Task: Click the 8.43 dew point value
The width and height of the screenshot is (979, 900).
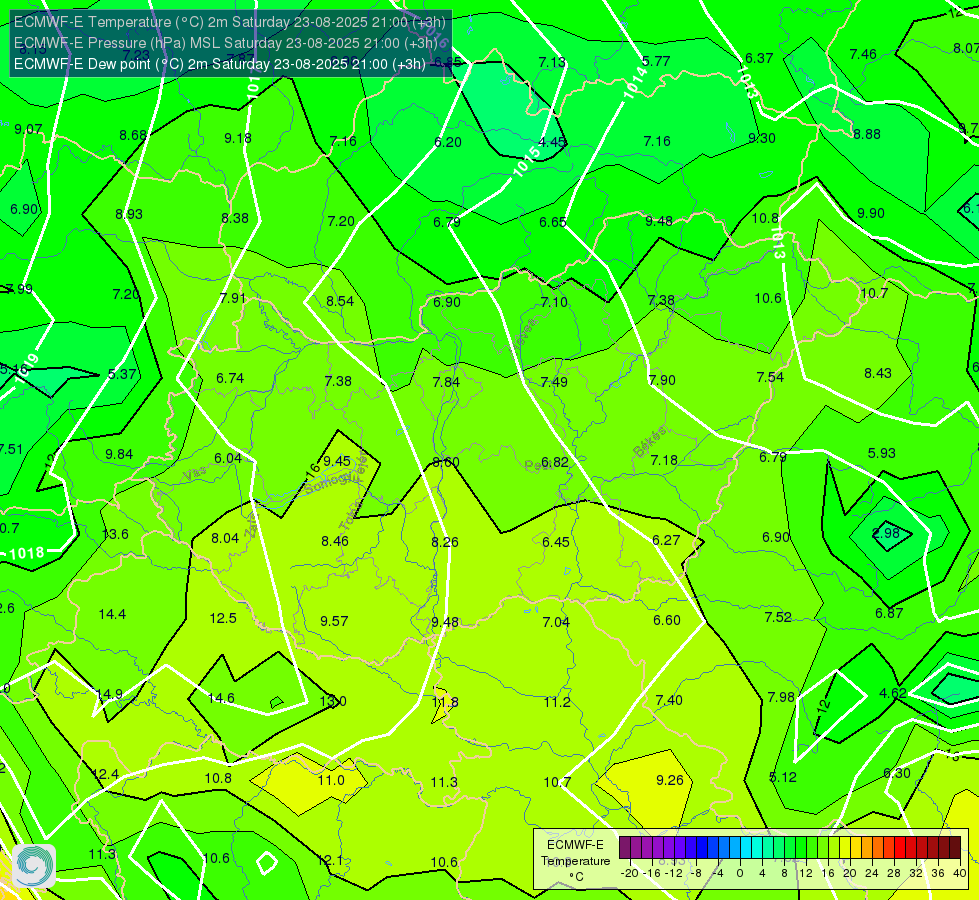Action: 878,373
